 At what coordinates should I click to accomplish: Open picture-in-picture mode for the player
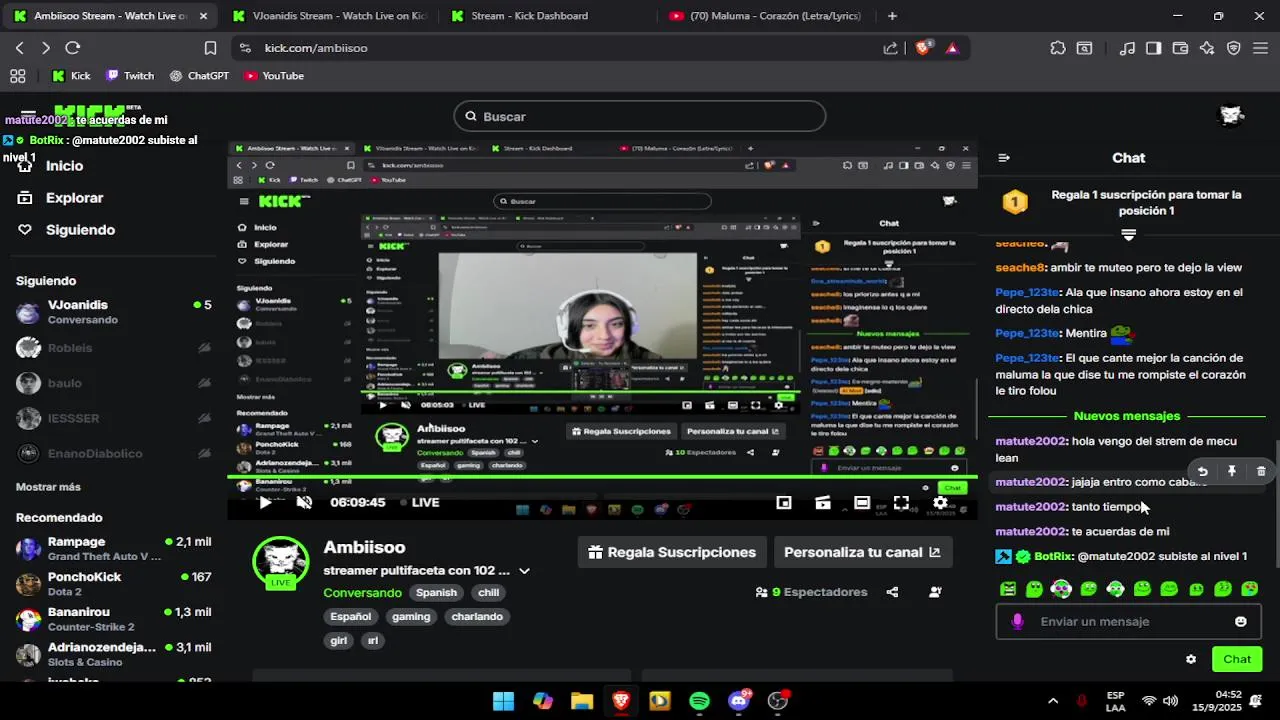pos(784,502)
